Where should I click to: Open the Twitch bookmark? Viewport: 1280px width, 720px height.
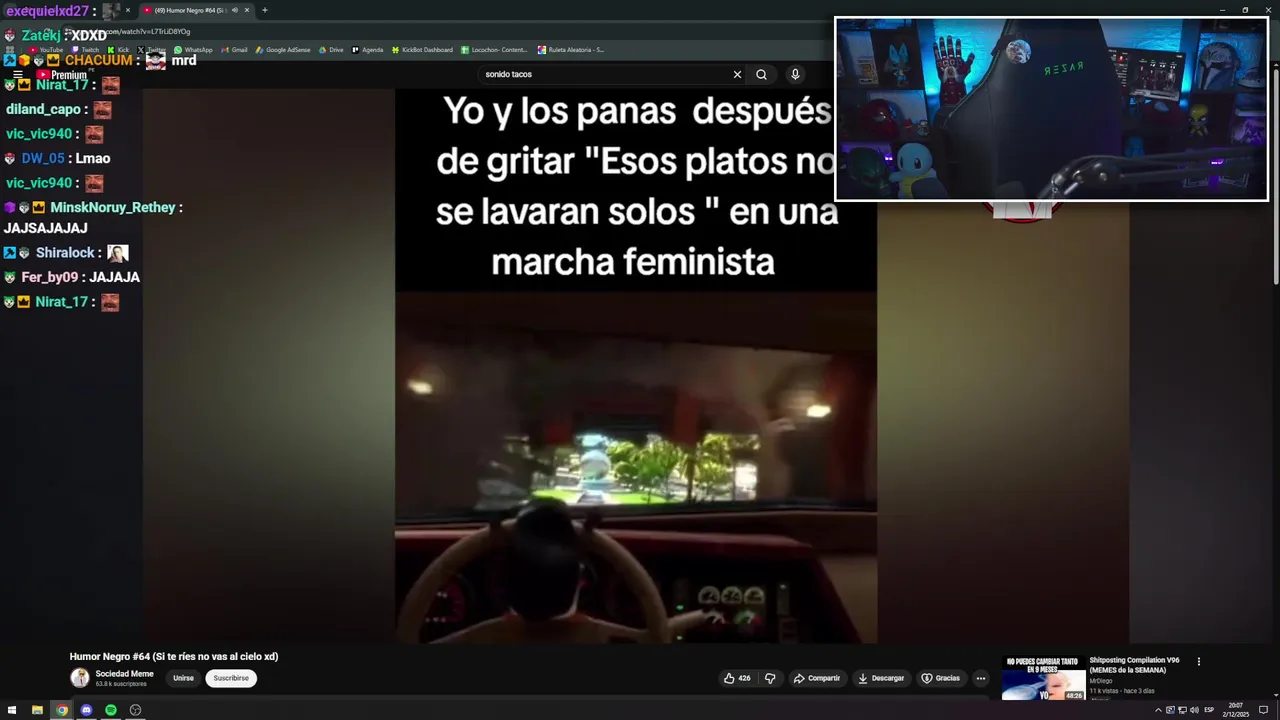85,49
